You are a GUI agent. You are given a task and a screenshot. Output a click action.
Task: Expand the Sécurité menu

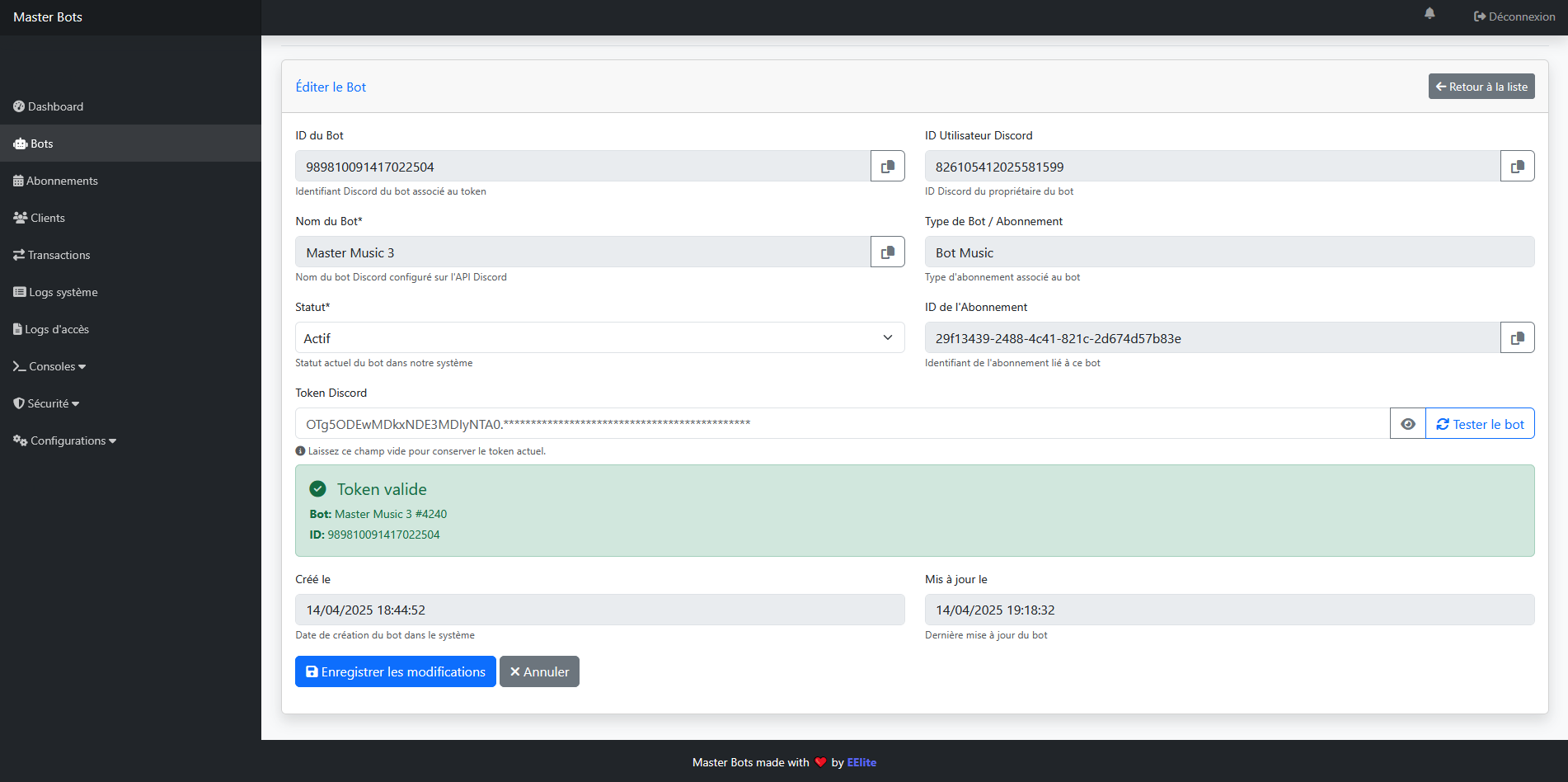point(47,403)
